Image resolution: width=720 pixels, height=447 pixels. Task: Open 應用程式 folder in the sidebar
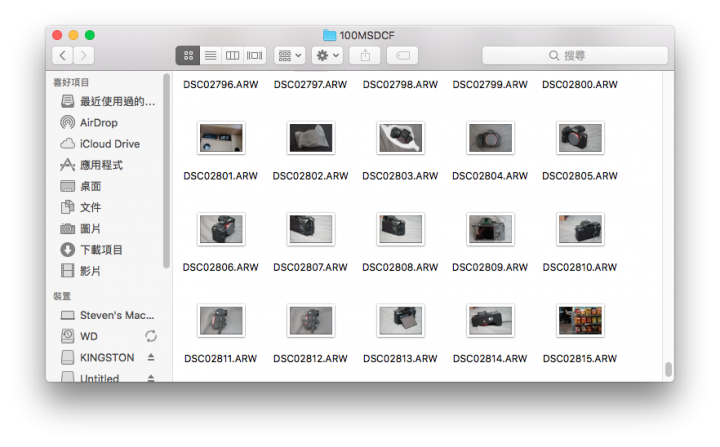[92, 165]
